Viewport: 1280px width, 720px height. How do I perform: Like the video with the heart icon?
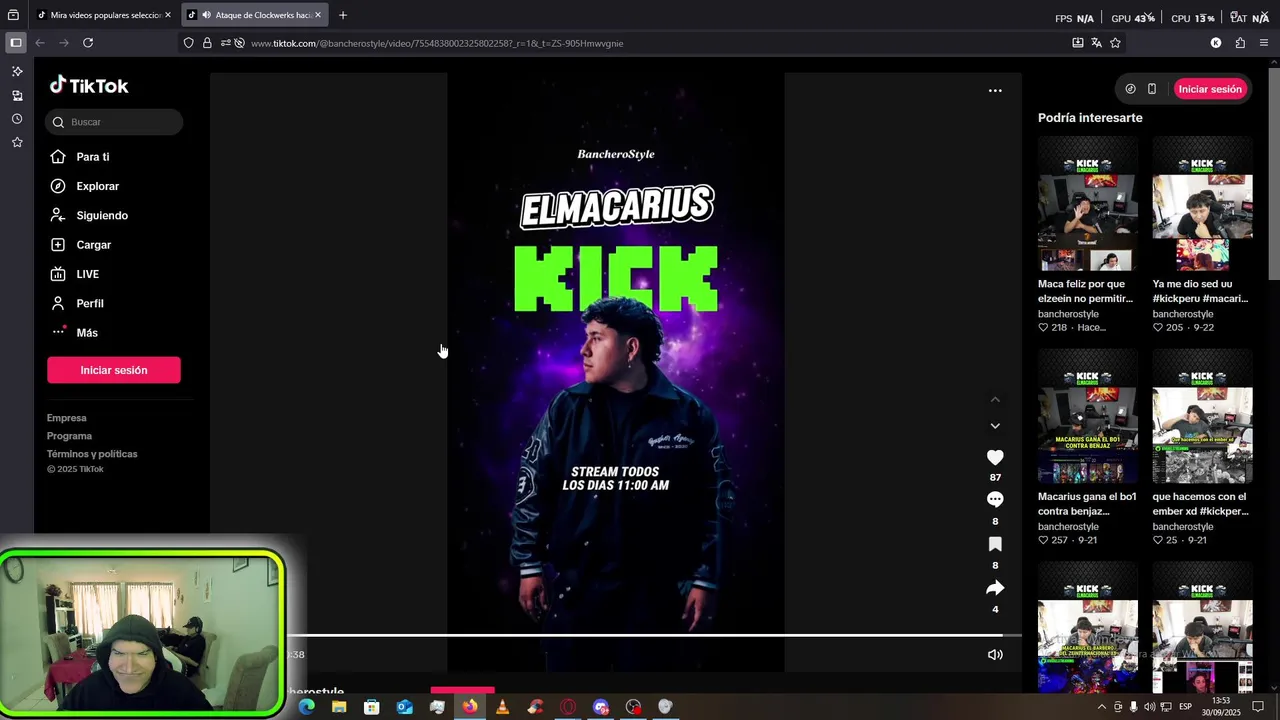click(x=995, y=457)
